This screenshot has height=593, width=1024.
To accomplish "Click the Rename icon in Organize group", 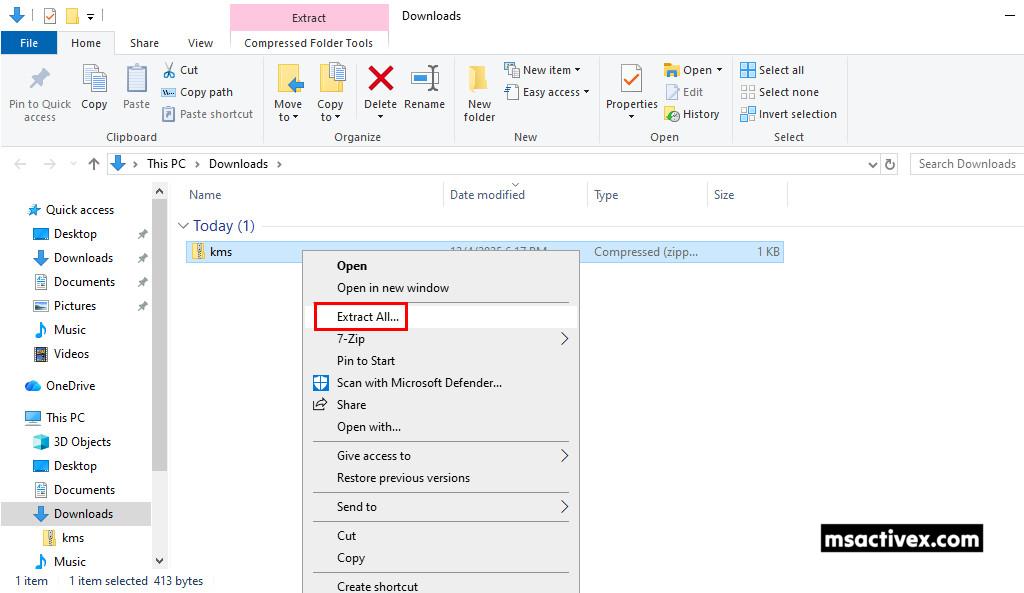I will [x=424, y=80].
